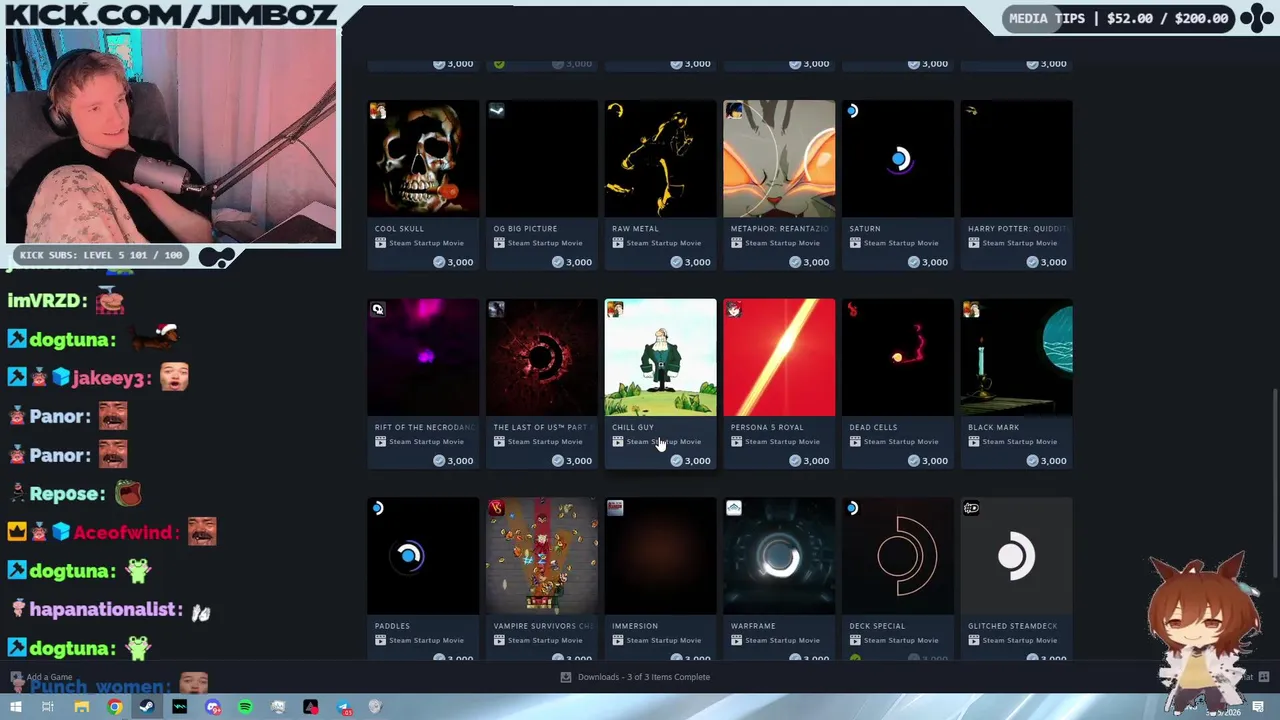This screenshot has width=1280, height=720.
Task: Open the Chill Guy startup movie thumbnail
Action: pyautogui.click(x=660, y=357)
